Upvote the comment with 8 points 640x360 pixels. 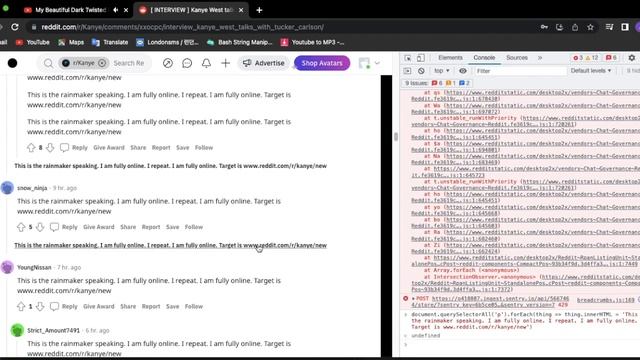point(31,148)
